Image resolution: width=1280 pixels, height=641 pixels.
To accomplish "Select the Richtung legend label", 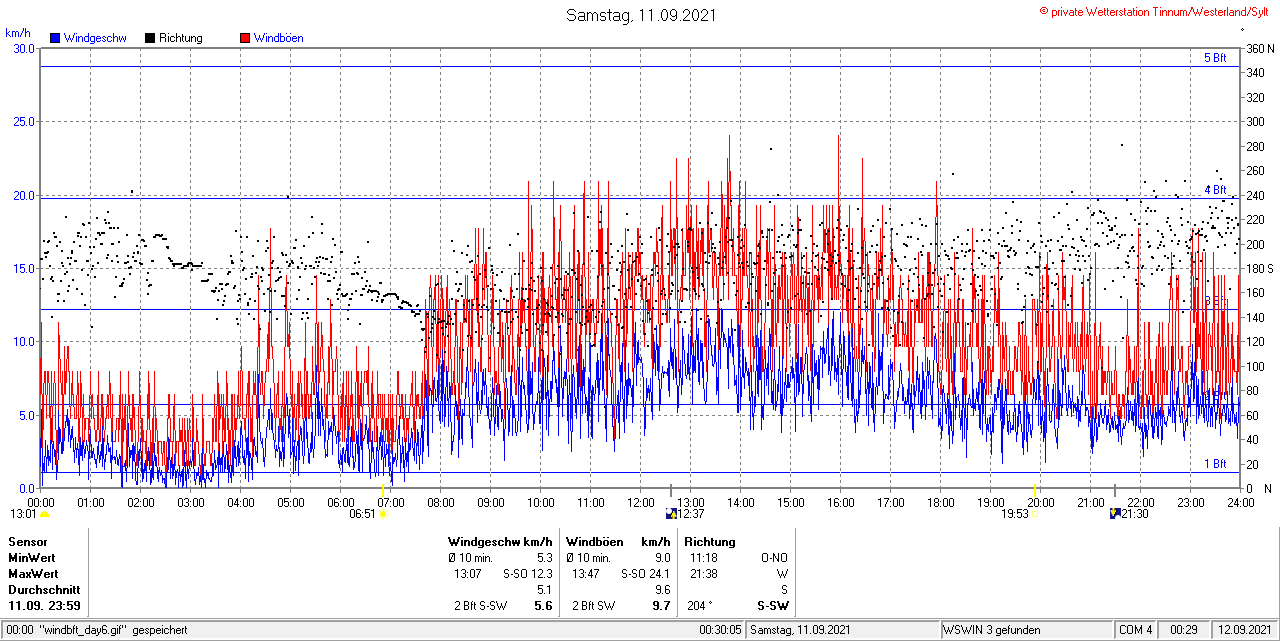I will [x=181, y=38].
